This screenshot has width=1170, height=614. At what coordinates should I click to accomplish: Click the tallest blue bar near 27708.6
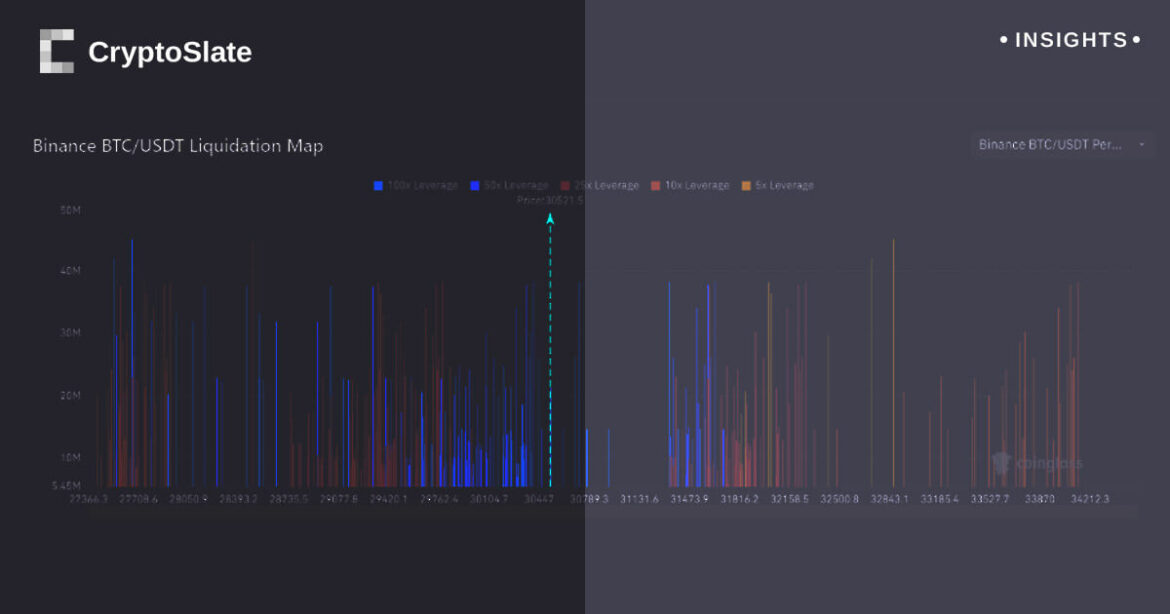tap(132, 360)
